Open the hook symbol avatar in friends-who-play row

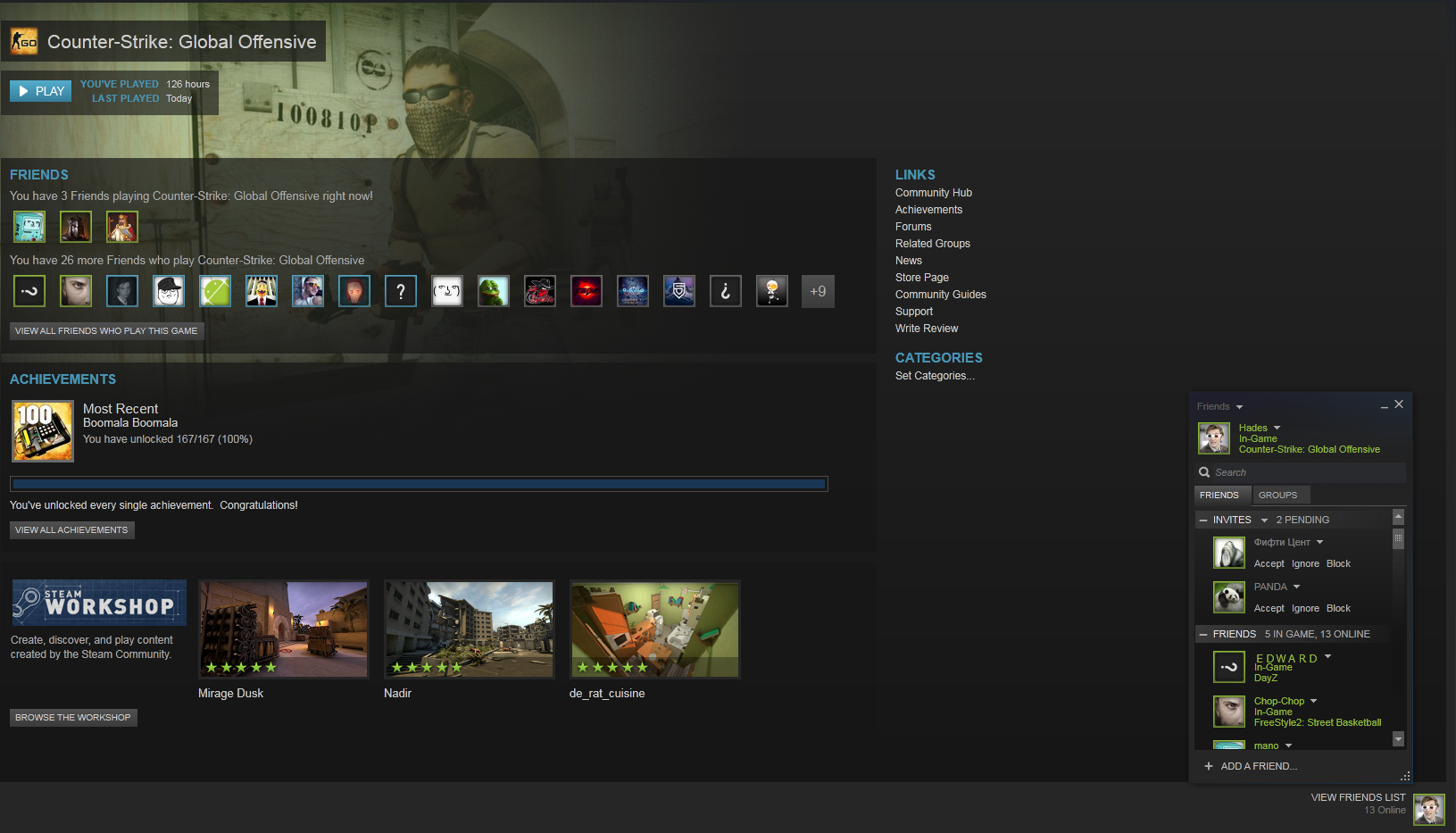tap(29, 291)
